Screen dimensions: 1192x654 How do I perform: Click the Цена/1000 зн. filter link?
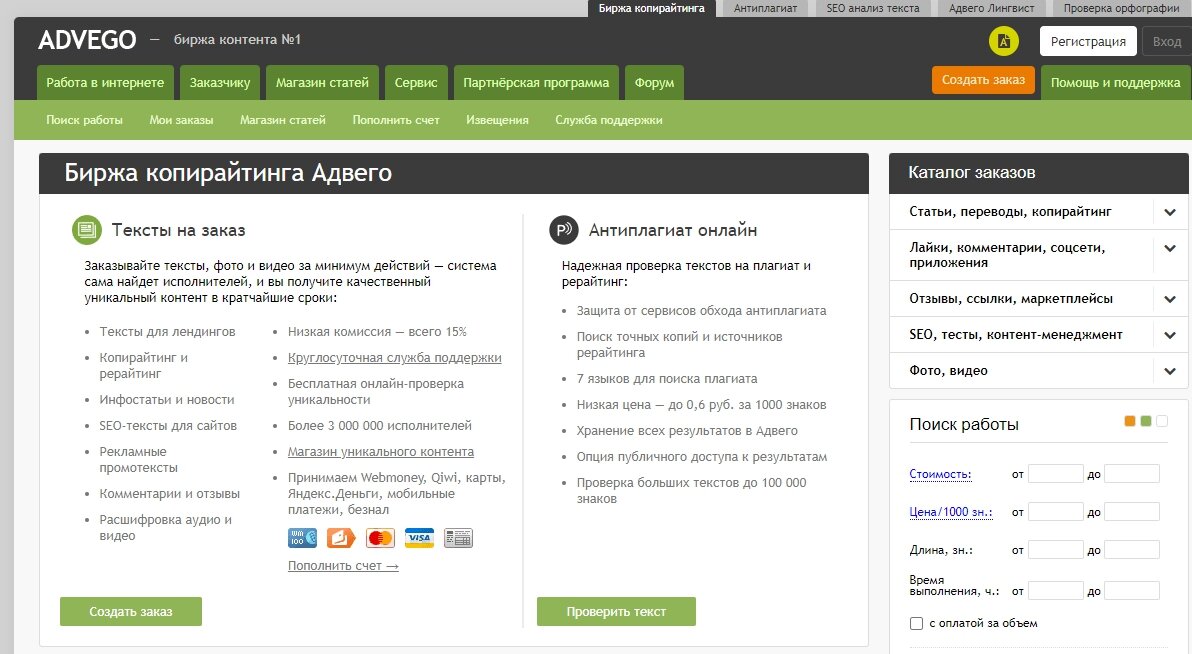pyautogui.click(x=951, y=512)
